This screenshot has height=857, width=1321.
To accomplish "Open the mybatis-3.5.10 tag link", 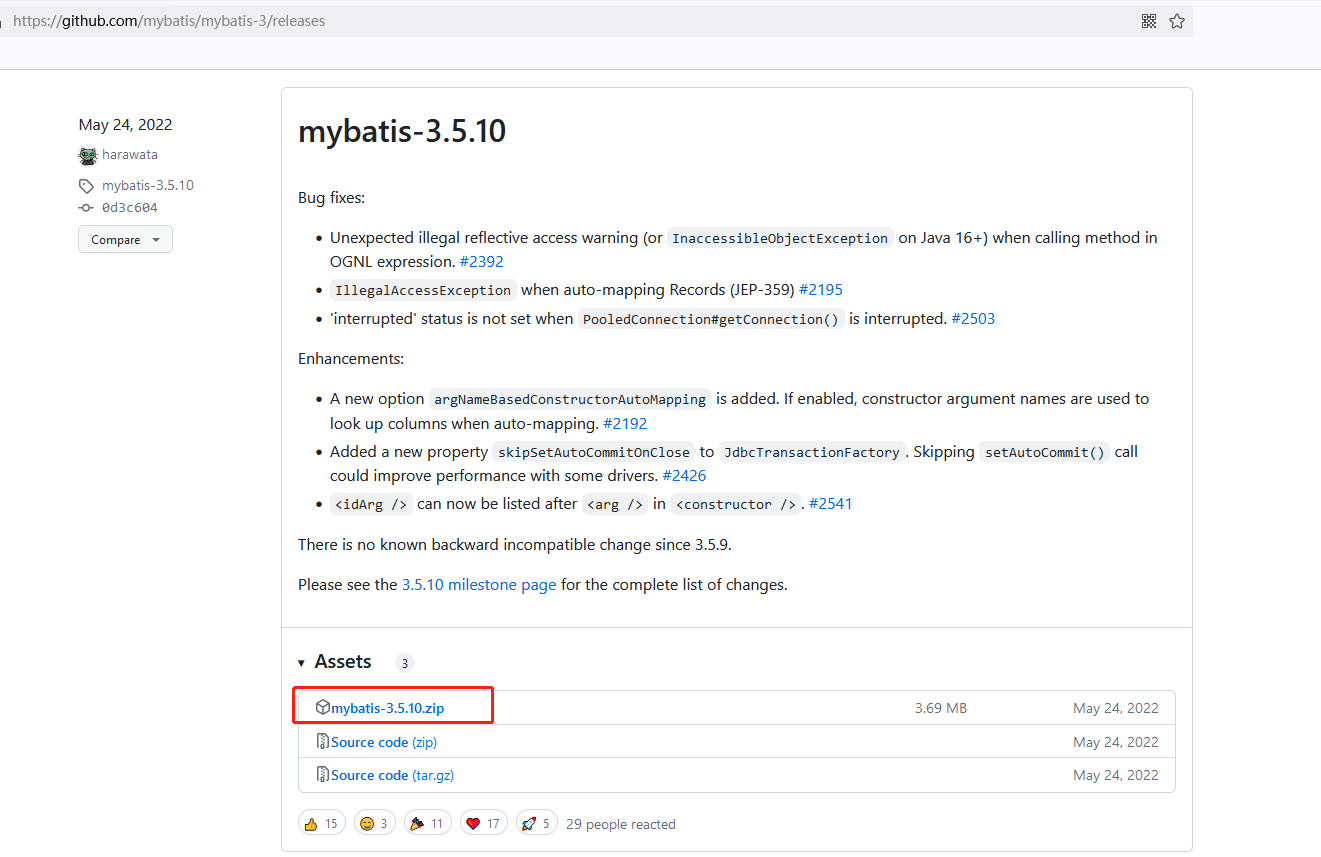I will (148, 185).
